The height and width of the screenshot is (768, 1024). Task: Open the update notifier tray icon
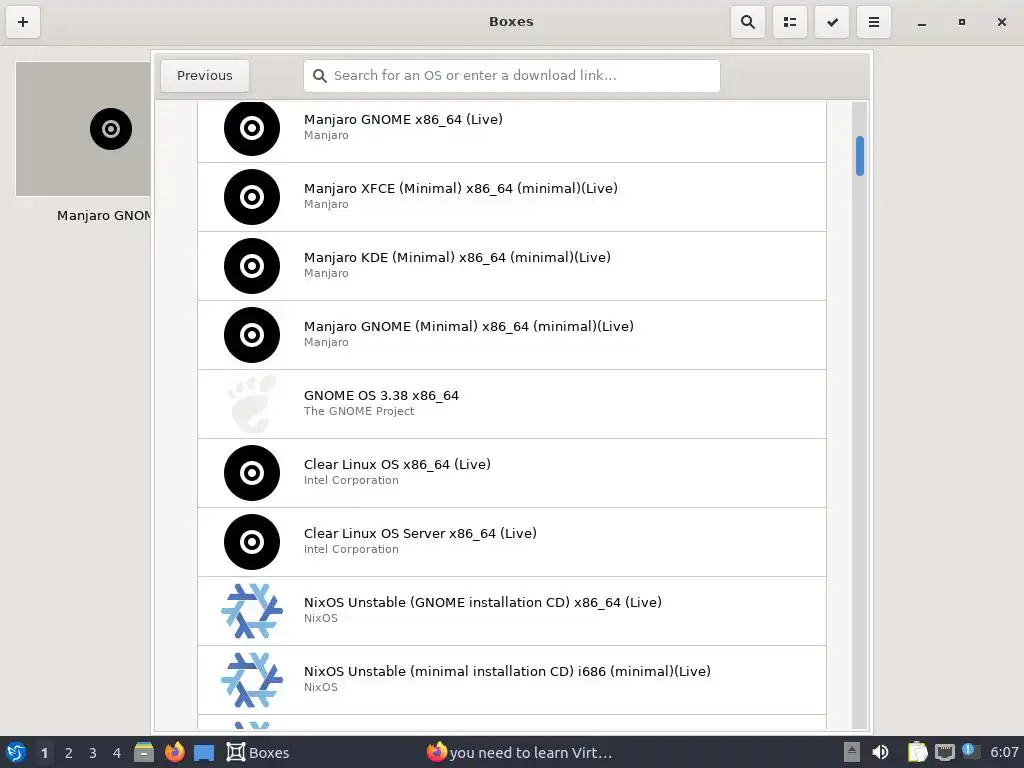(x=970, y=752)
